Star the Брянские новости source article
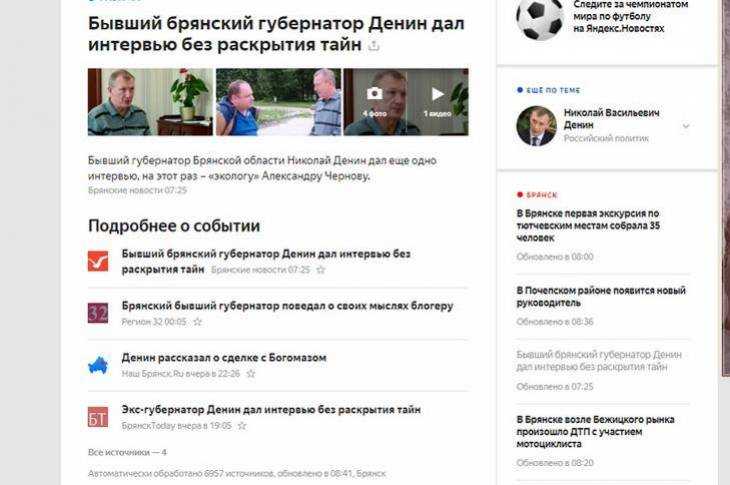The image size is (730, 485). click(x=321, y=269)
